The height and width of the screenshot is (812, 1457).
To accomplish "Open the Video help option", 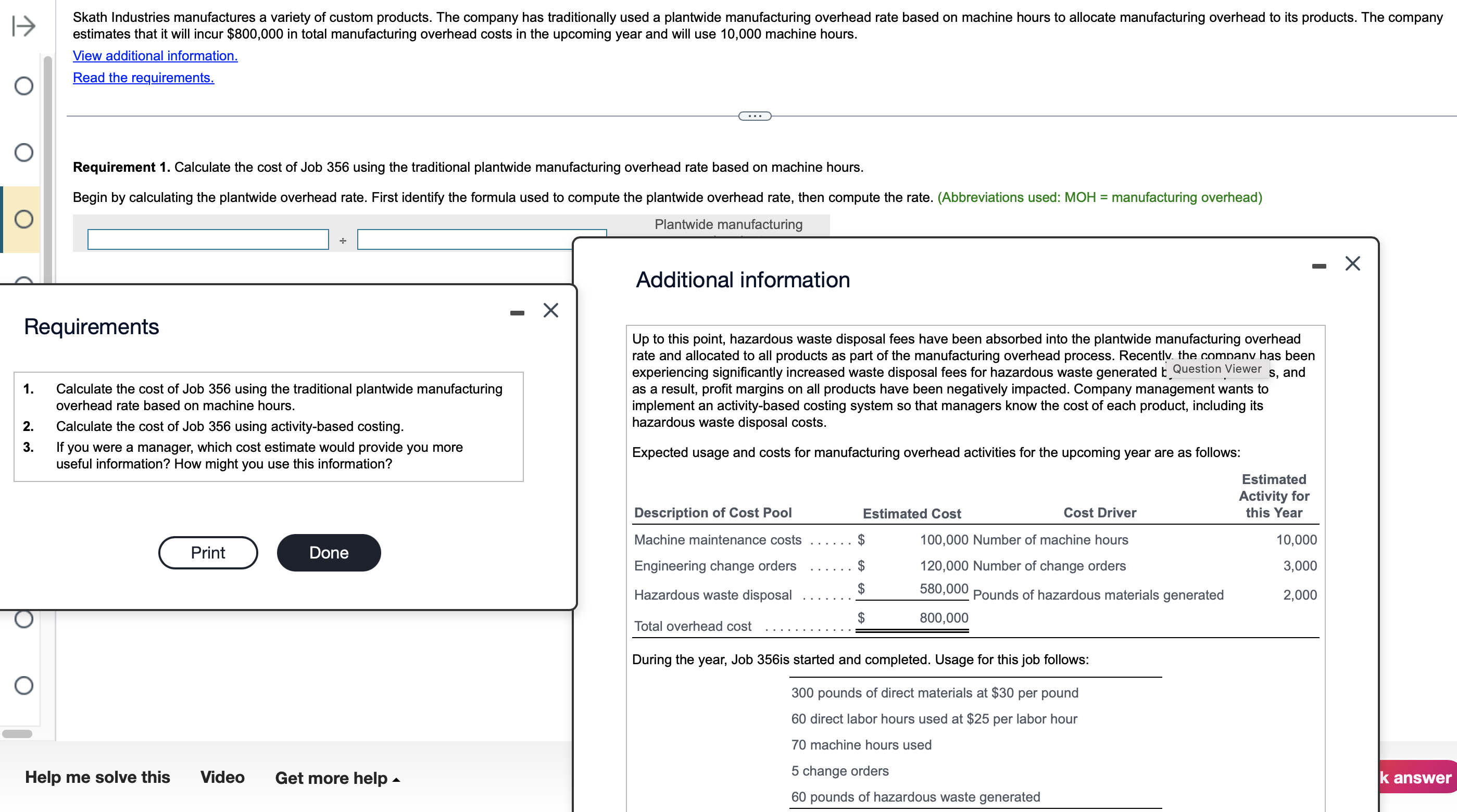I will (222, 777).
